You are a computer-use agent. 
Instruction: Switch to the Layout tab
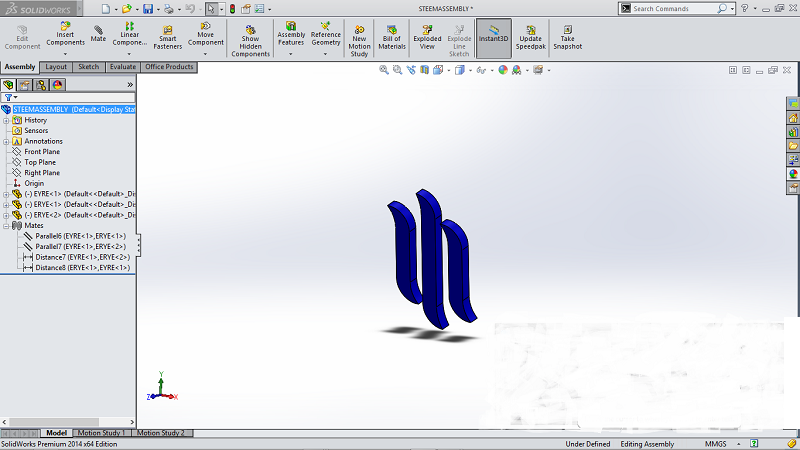pos(56,67)
